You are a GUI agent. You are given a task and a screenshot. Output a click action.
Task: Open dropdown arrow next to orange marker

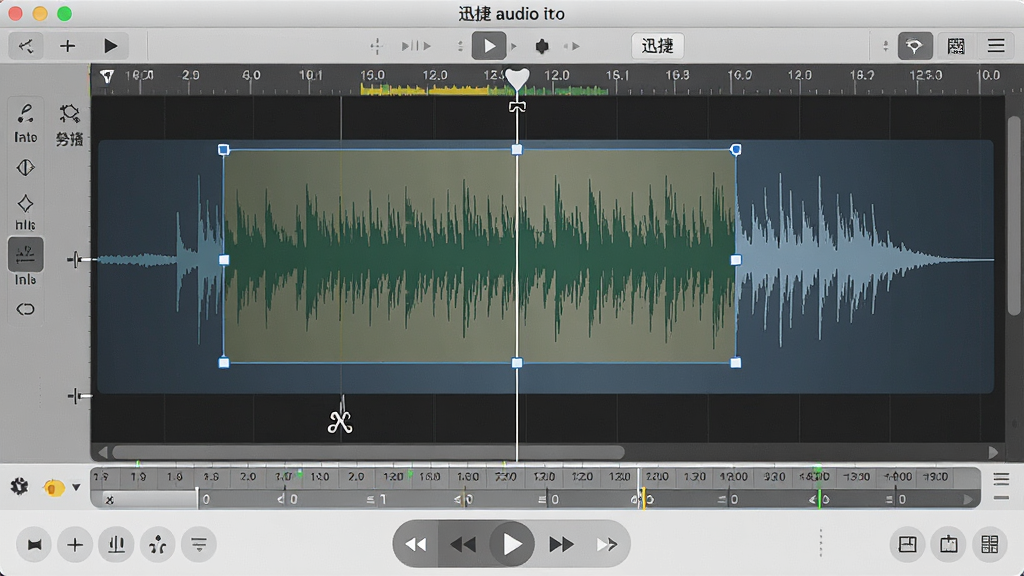pyautogui.click(x=76, y=487)
